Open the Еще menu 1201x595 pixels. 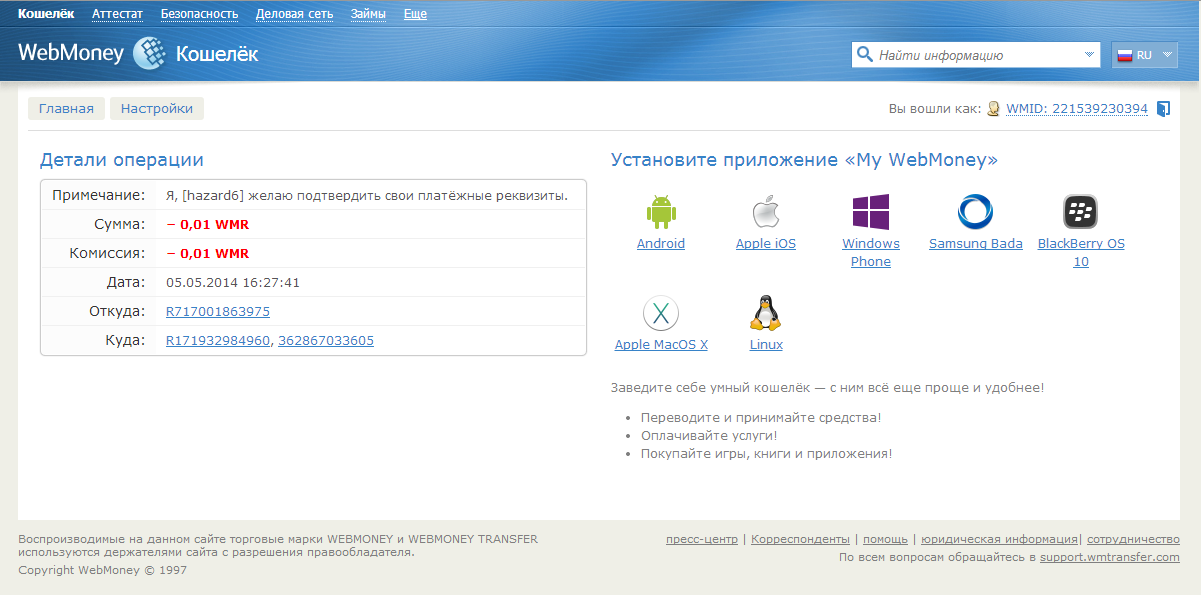pyautogui.click(x=415, y=14)
